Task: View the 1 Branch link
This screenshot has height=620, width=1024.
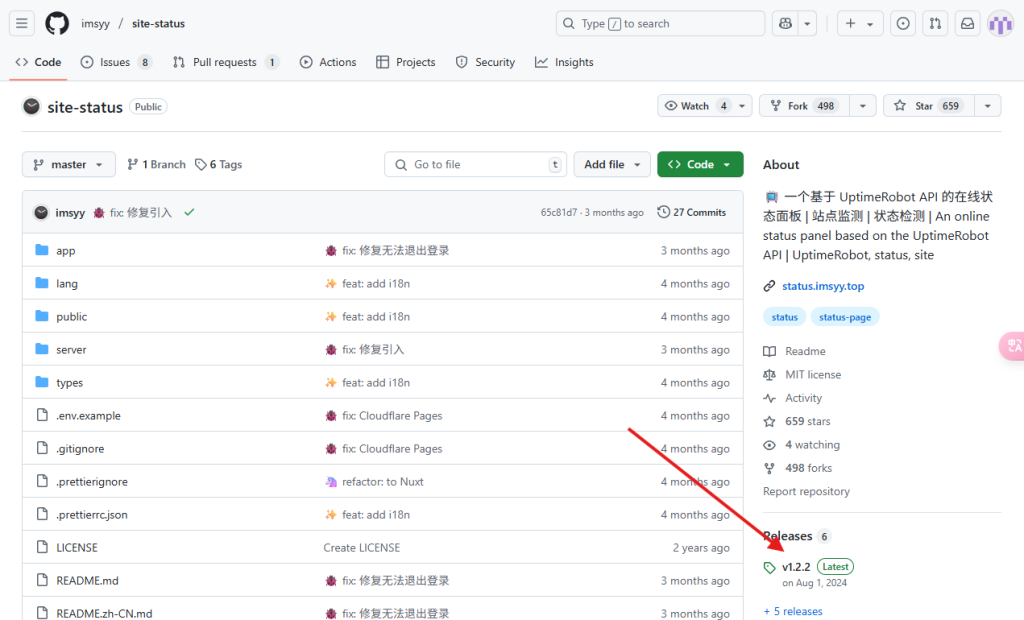Action: click(156, 165)
